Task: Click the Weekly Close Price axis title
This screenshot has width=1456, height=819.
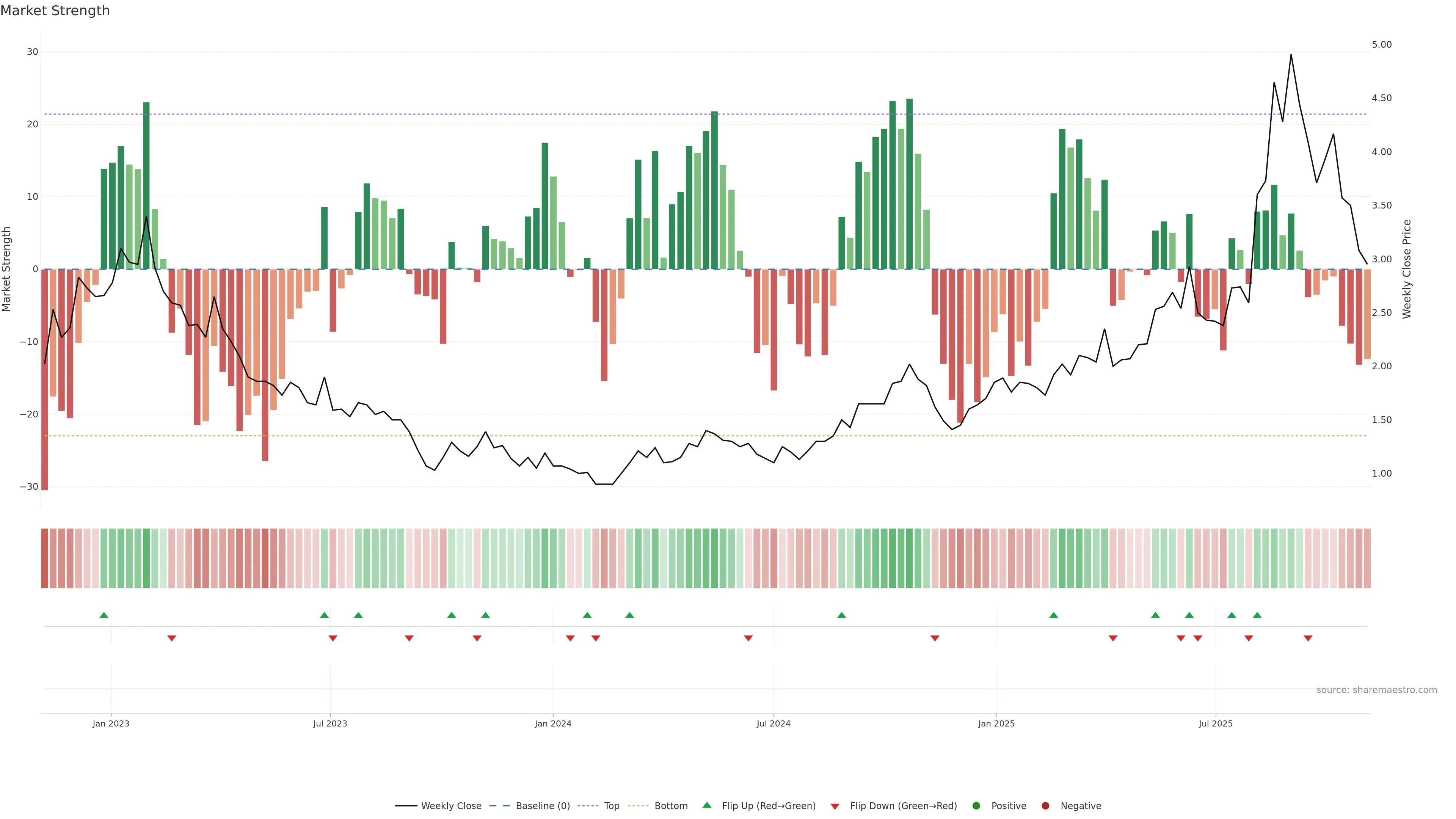Action: click(x=1407, y=269)
